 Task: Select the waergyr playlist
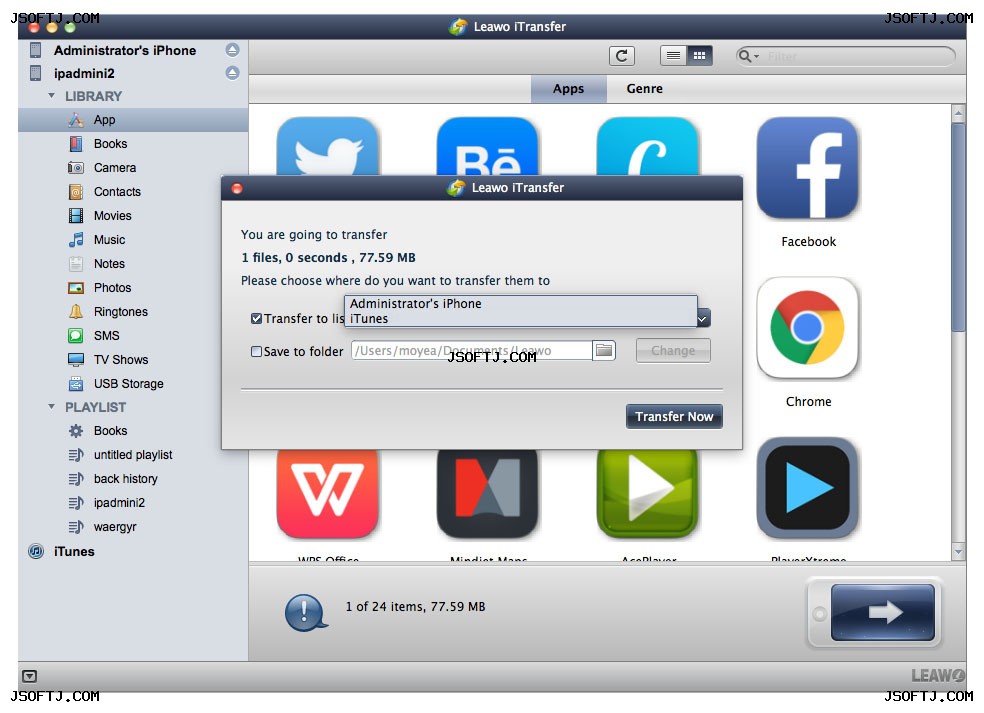(115, 527)
